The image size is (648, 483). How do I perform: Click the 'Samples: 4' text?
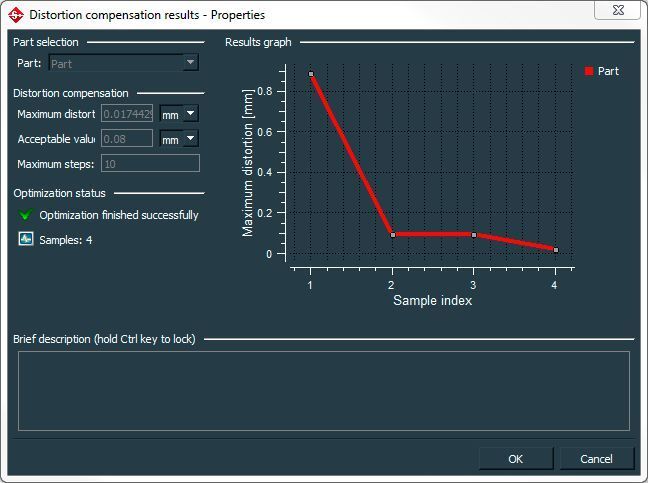point(66,240)
